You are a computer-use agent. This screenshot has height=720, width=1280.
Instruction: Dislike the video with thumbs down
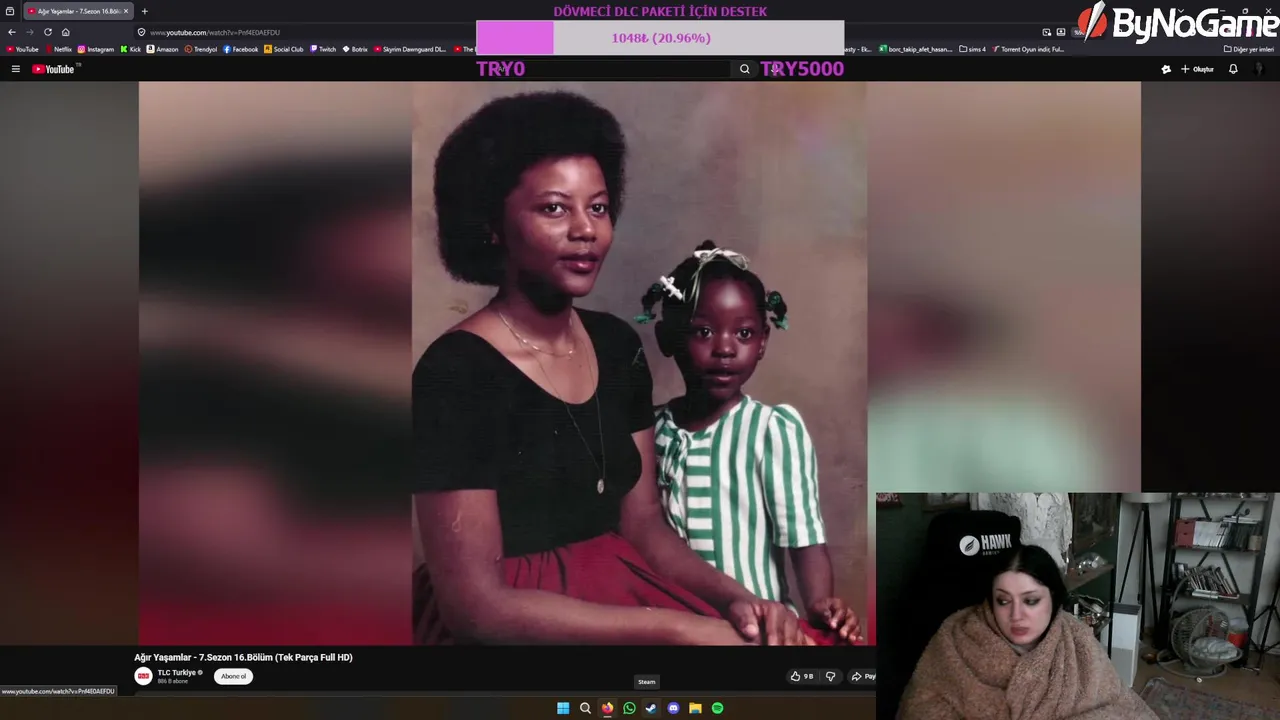click(830, 676)
